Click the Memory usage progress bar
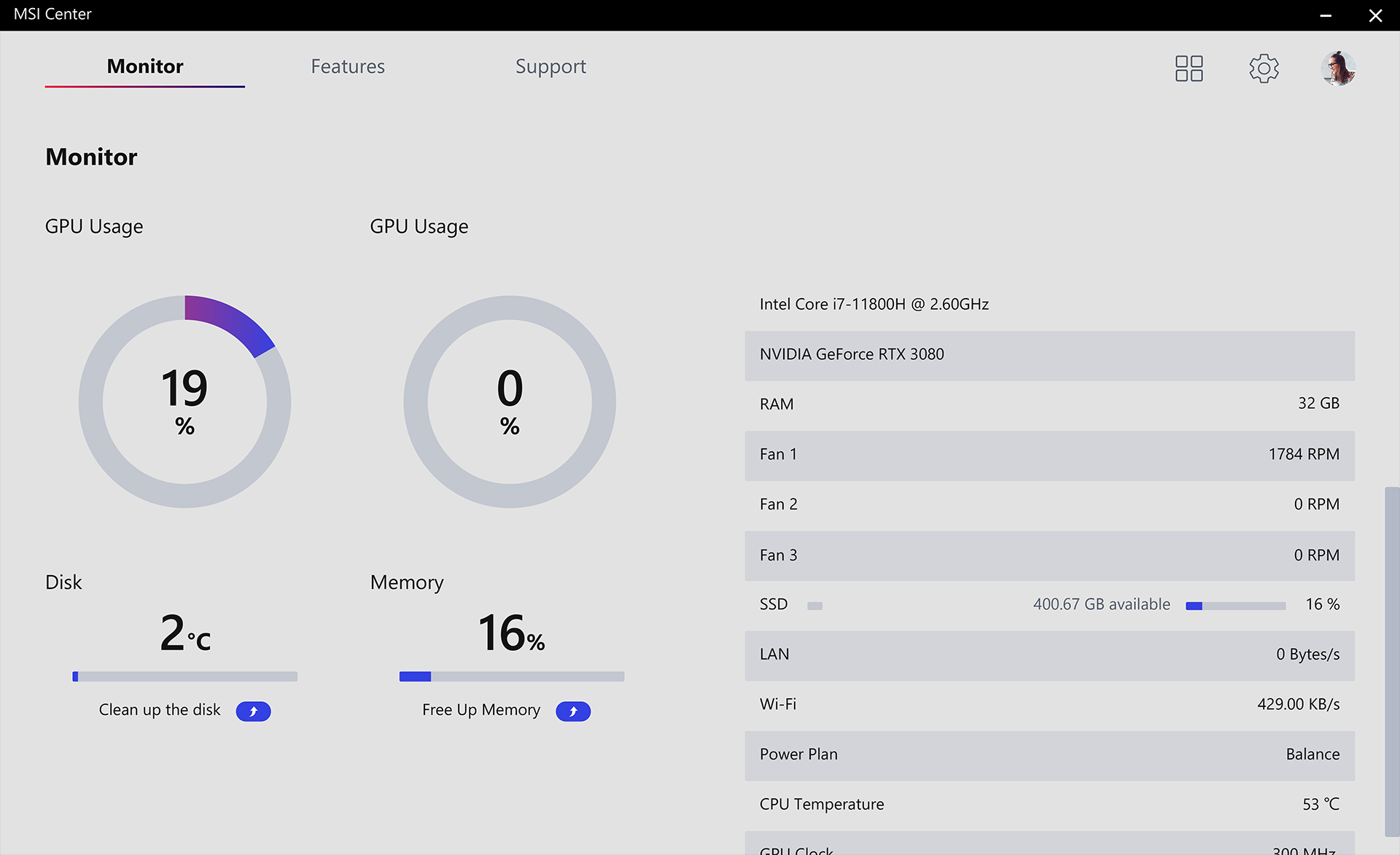 pyautogui.click(x=511, y=676)
